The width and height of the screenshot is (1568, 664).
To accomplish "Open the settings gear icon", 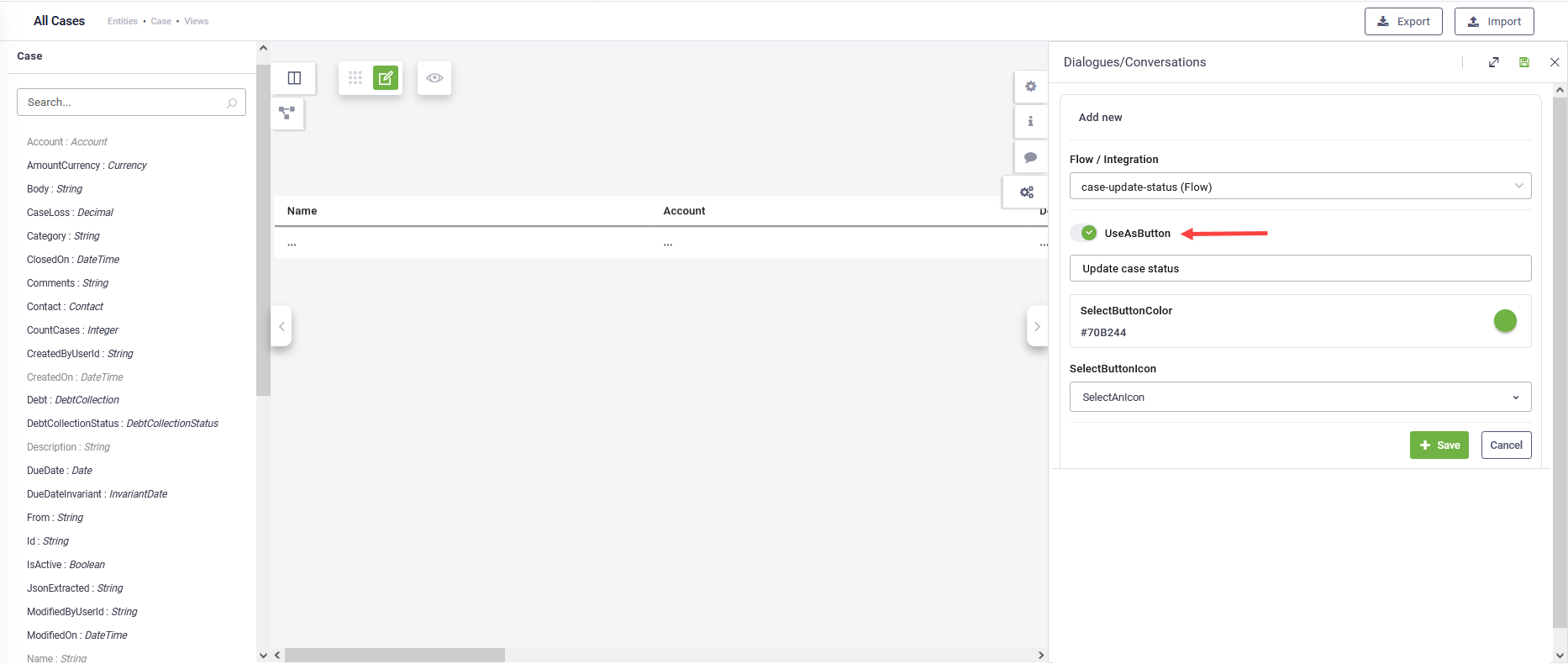I will [x=1030, y=87].
